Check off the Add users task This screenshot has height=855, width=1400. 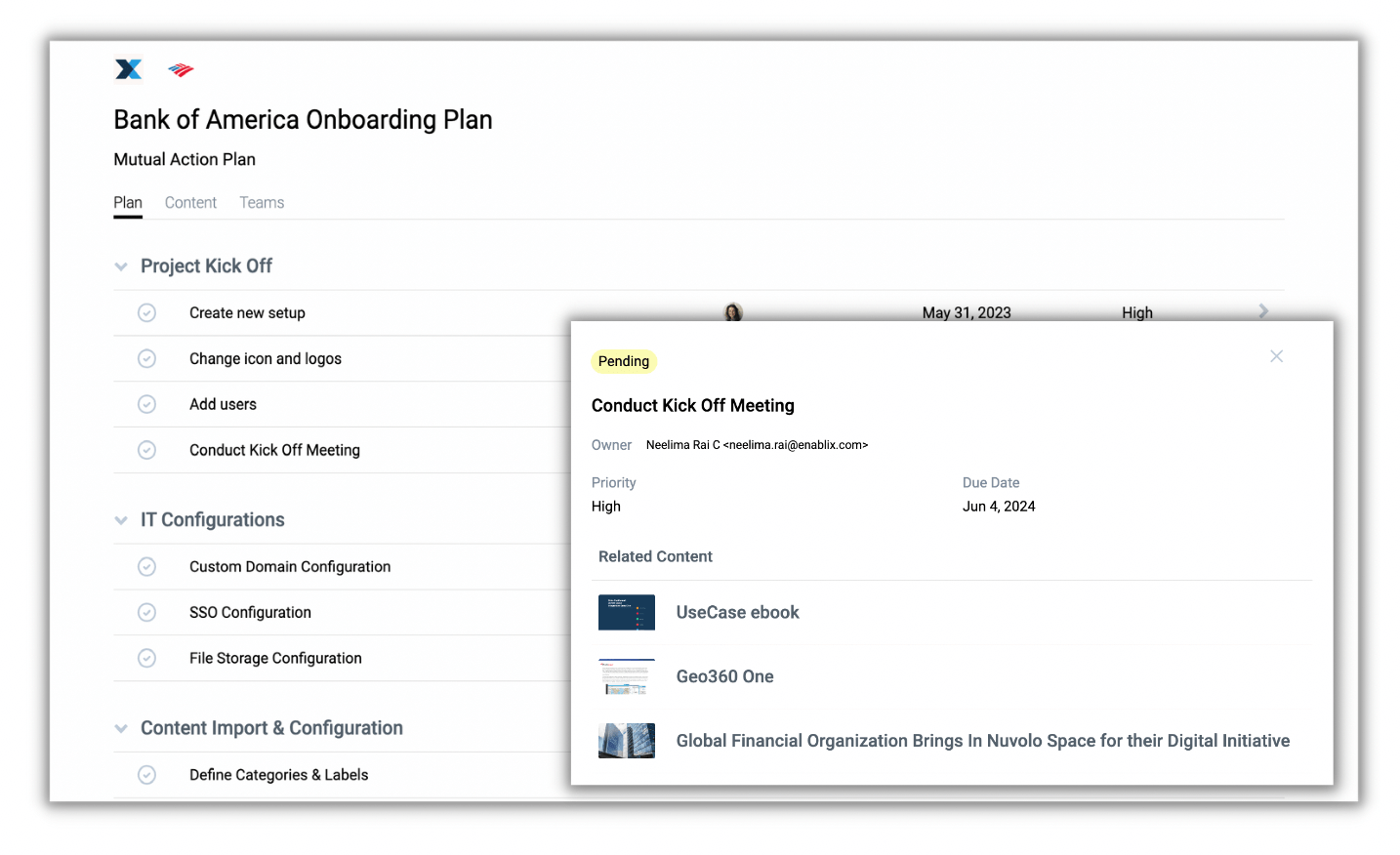coord(146,404)
